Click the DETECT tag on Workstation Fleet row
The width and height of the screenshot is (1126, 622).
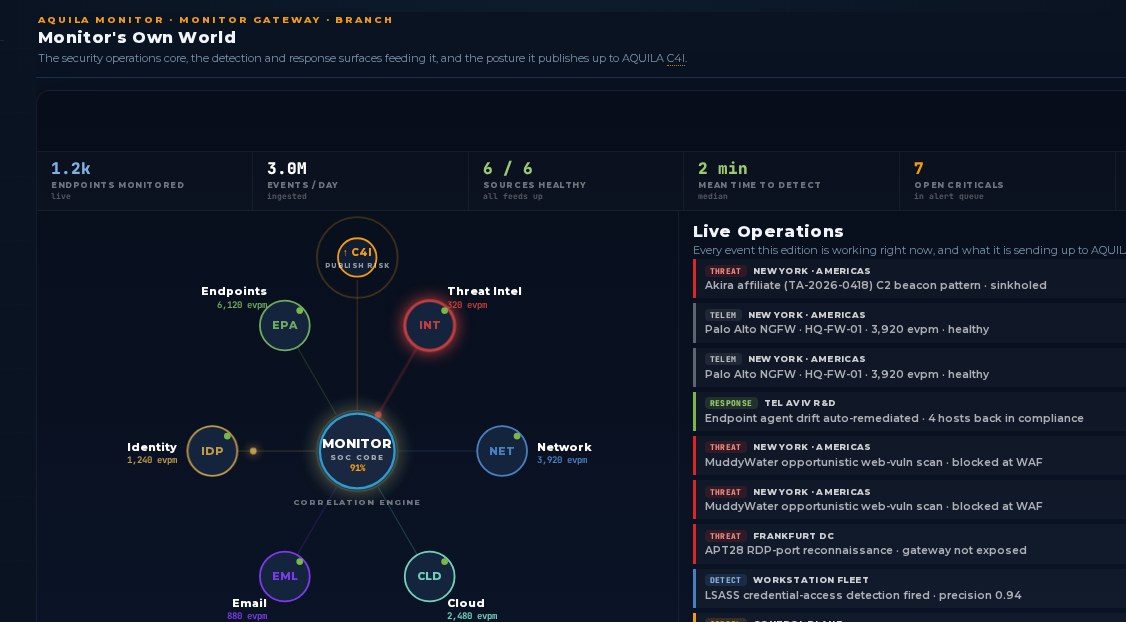point(725,580)
